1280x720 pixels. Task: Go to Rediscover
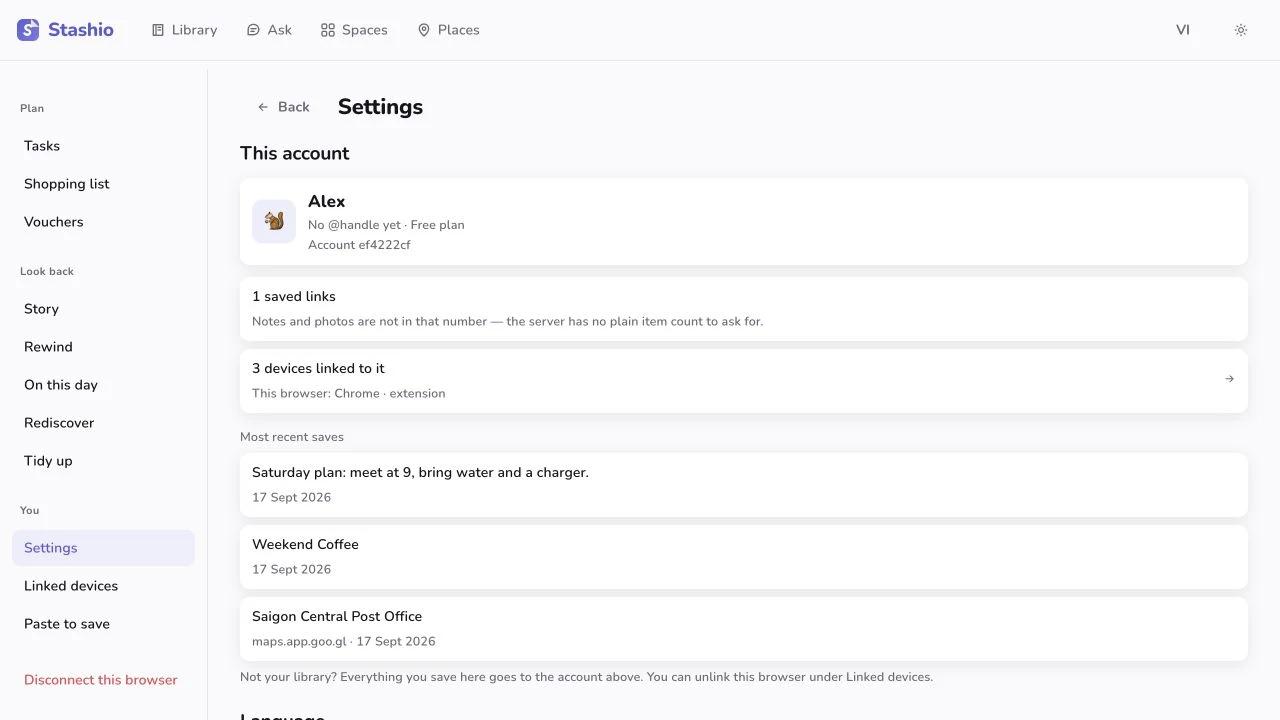103,423
